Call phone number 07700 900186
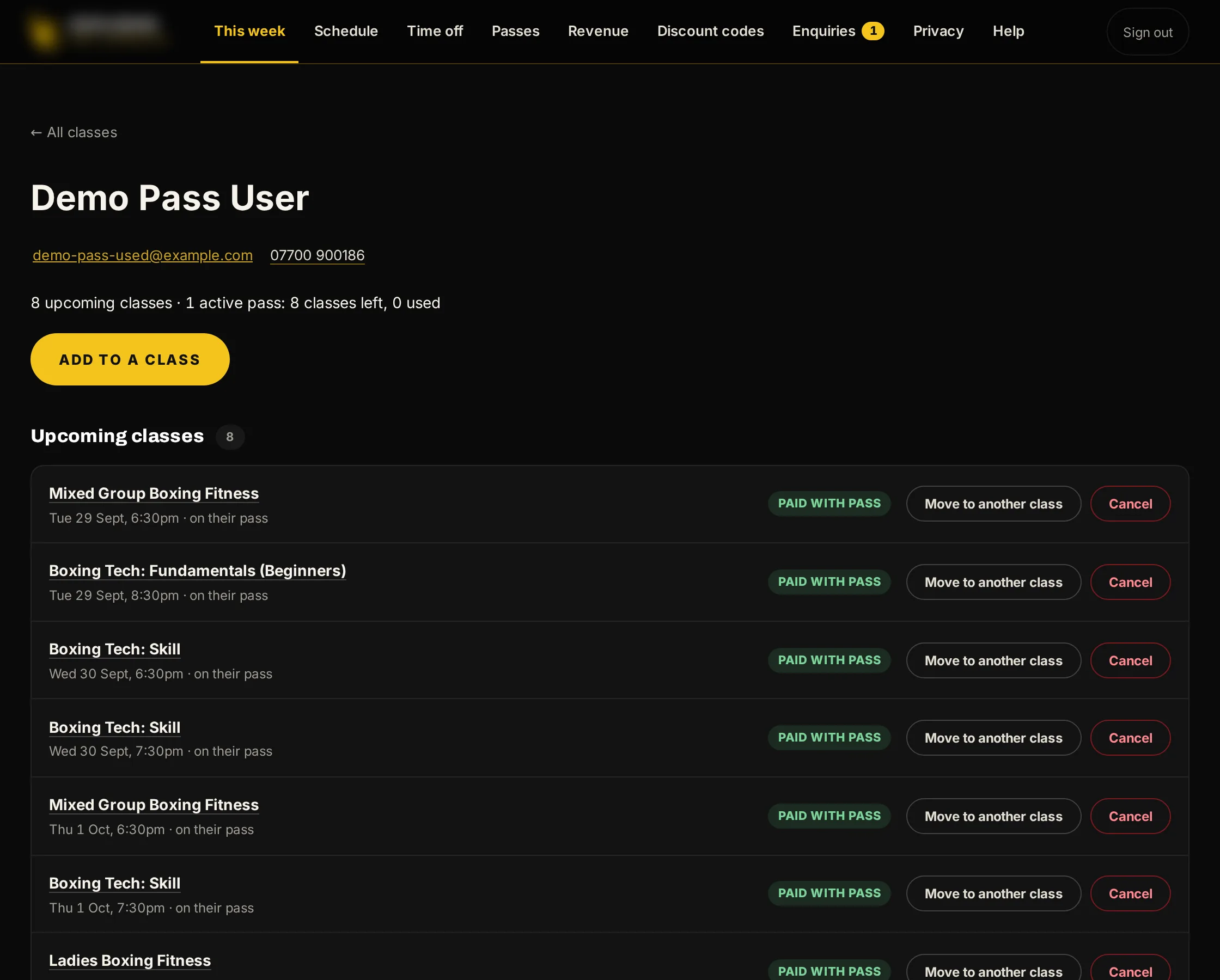This screenshot has width=1220, height=980. [317, 255]
